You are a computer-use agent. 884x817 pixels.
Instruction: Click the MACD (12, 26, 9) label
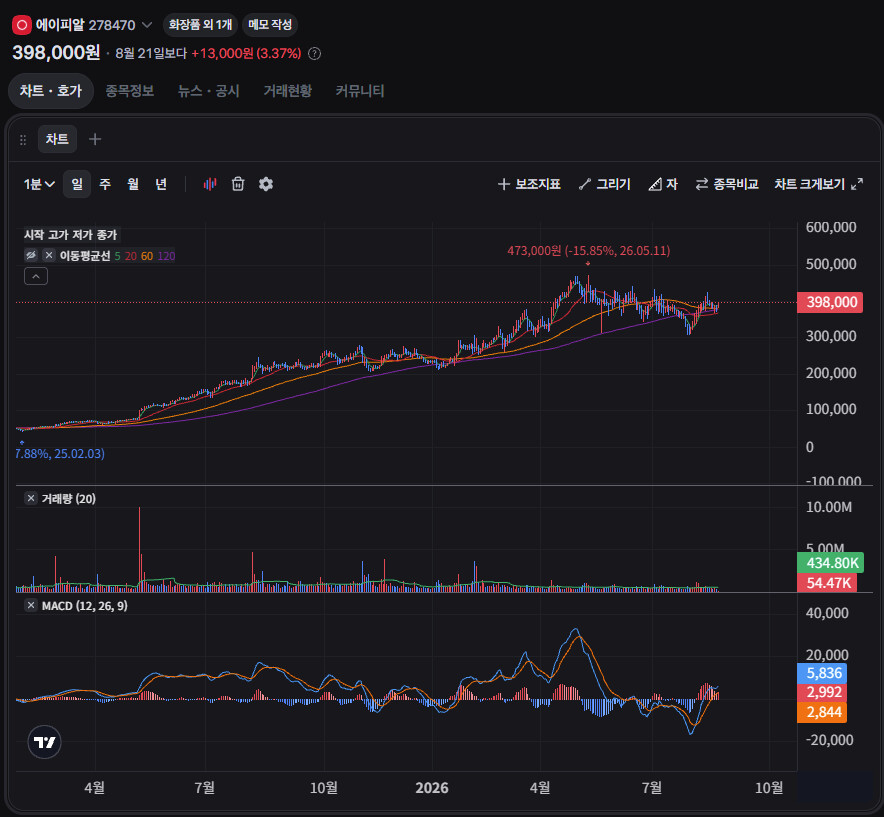pos(85,606)
